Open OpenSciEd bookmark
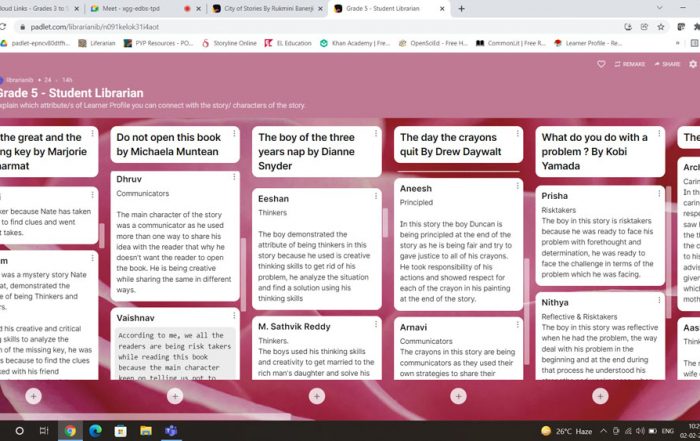 pyautogui.click(x=433, y=43)
